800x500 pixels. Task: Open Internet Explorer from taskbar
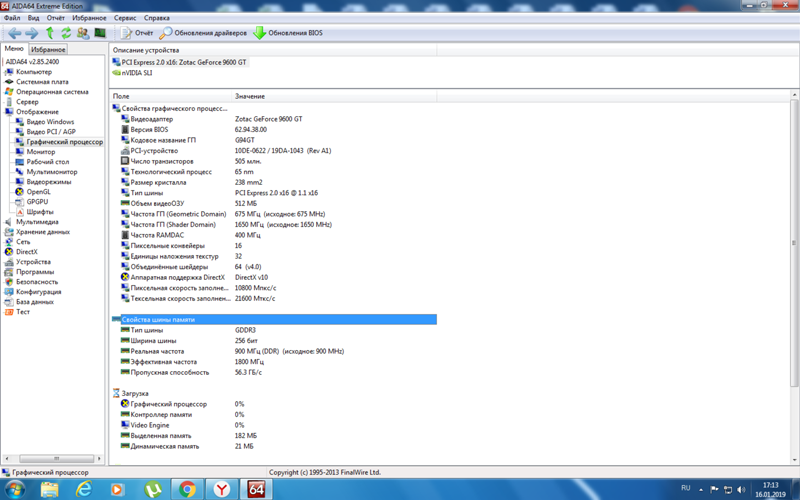[x=84, y=490]
